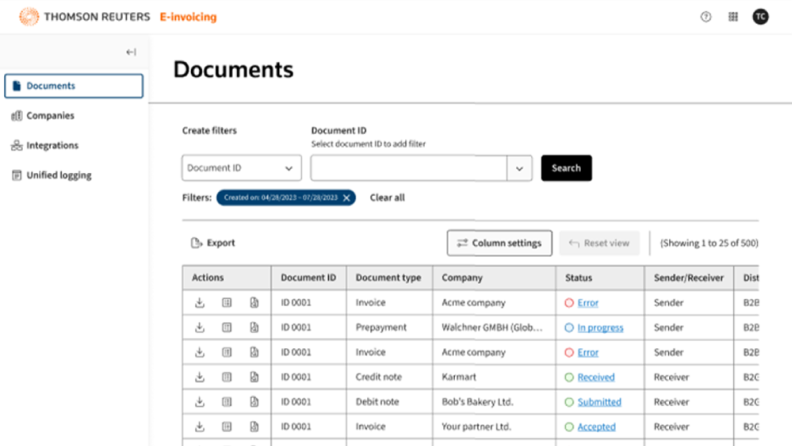This screenshot has height=446, width=792.
Task: Click inside the document ID input field
Action: (x=409, y=168)
